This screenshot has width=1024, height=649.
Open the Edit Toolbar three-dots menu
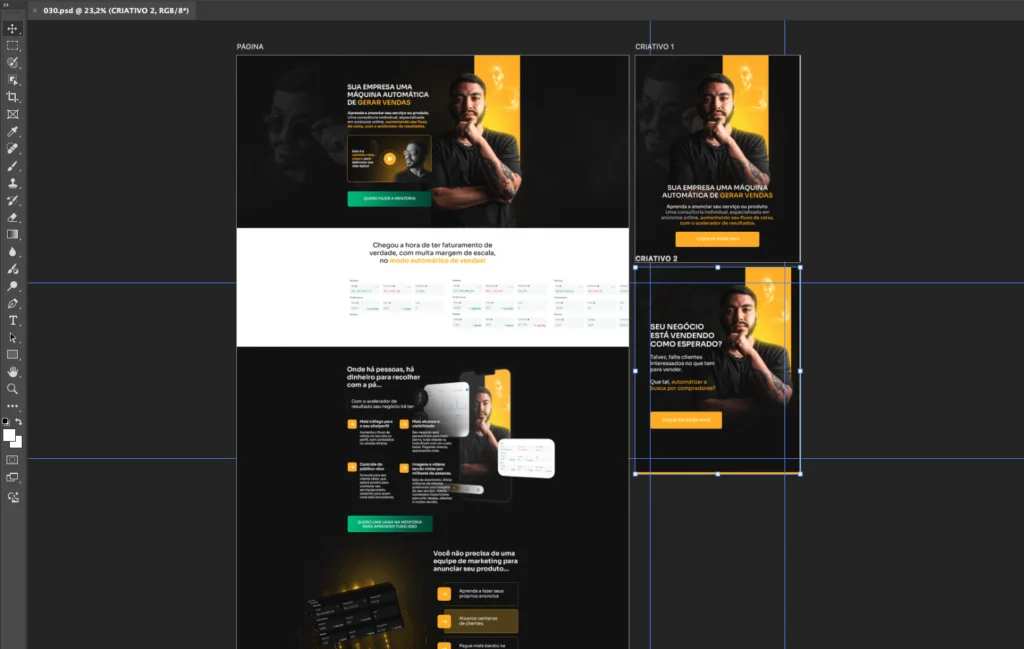[13, 406]
